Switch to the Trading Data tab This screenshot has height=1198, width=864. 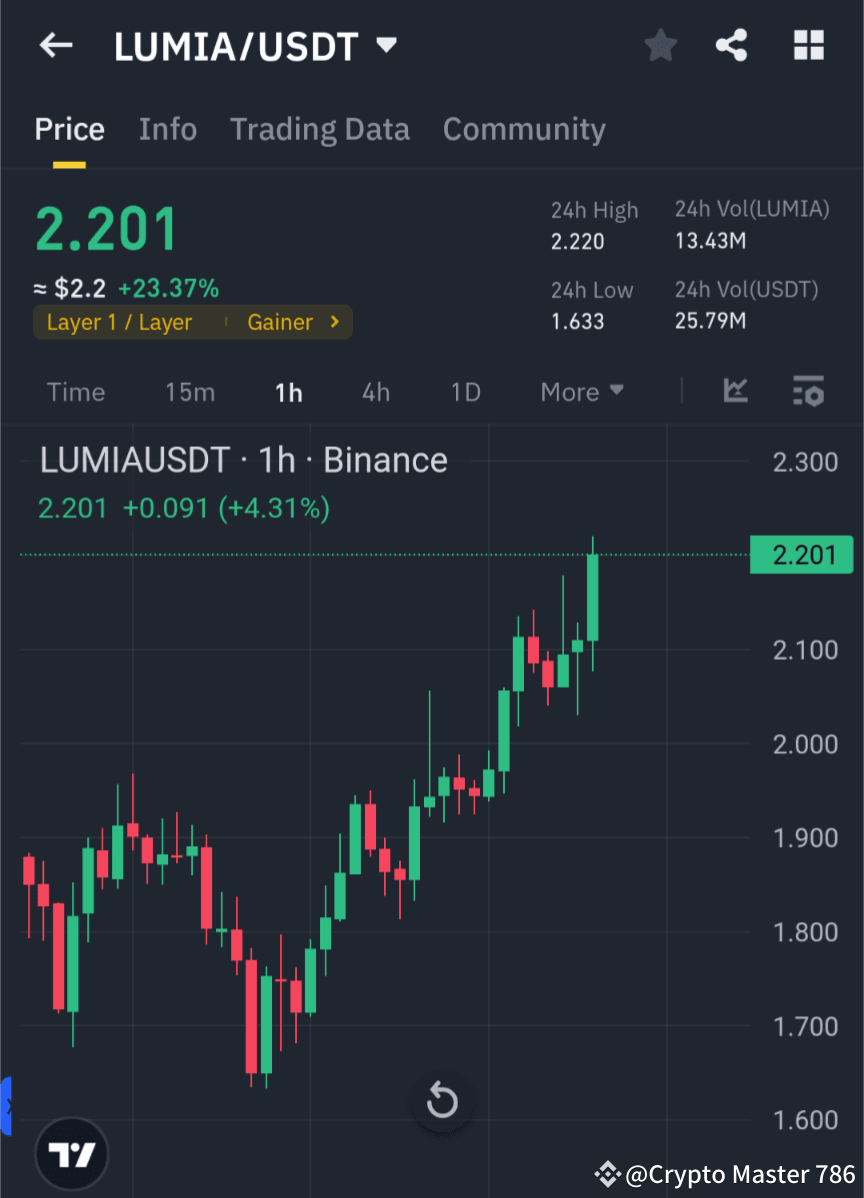coord(319,129)
